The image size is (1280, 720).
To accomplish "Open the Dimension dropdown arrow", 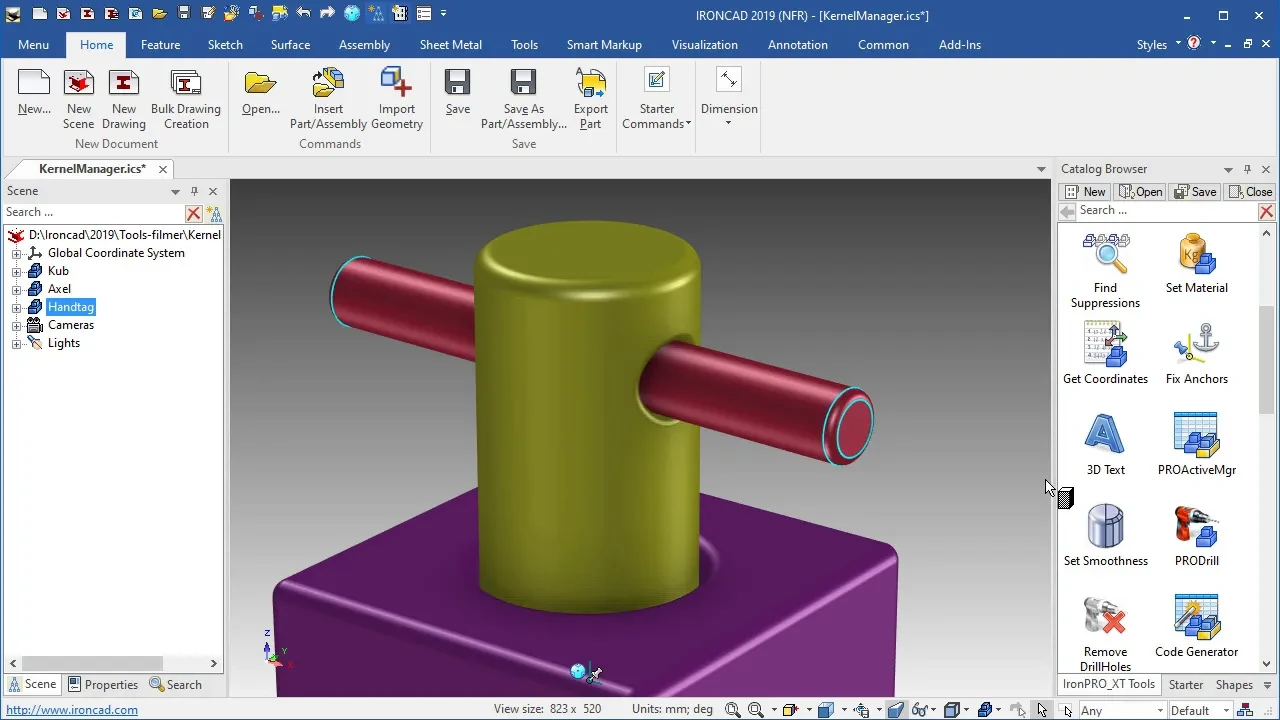I will (728, 123).
